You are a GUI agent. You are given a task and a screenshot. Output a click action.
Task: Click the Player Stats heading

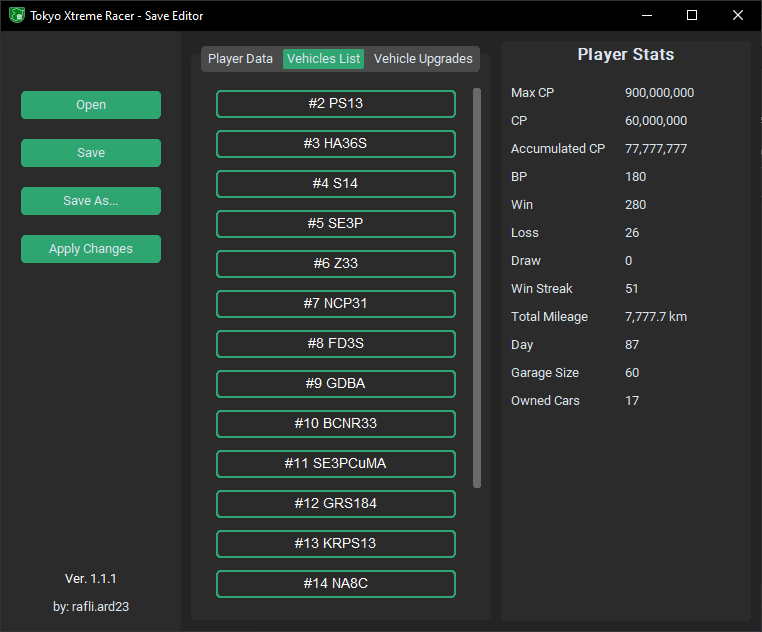(626, 54)
